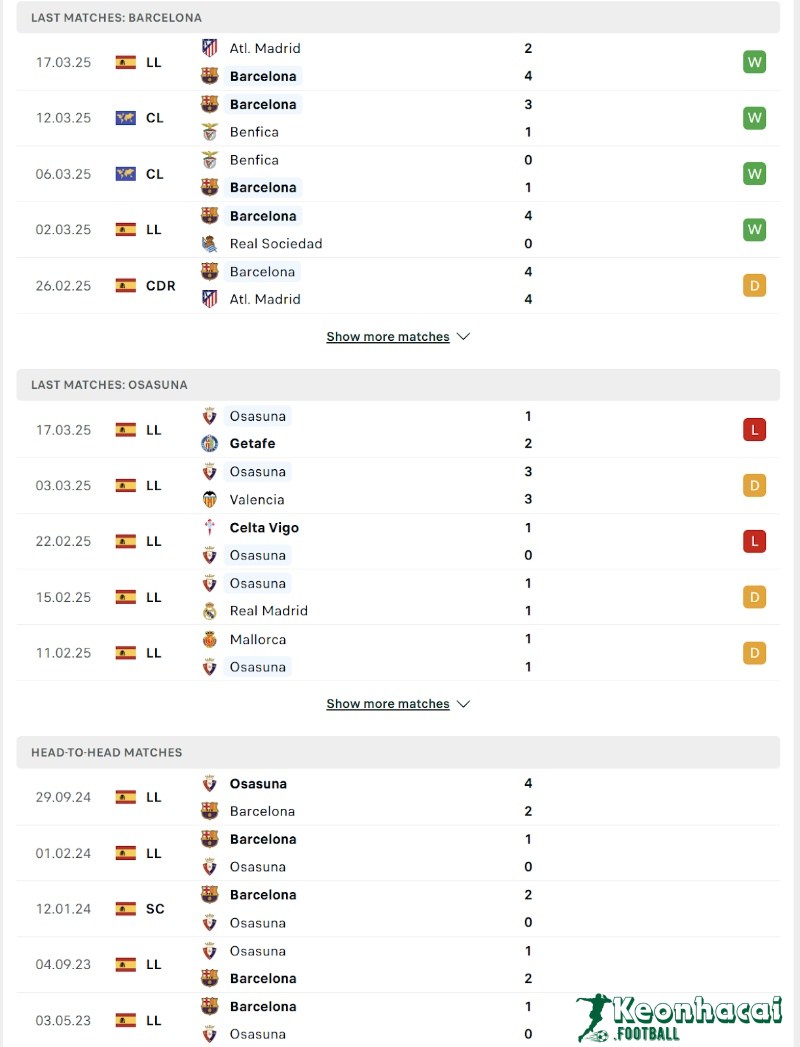Click the red L badge for Osasuna vs Getafe
Image resolution: width=800 pixels, height=1047 pixels.
pyautogui.click(x=754, y=429)
